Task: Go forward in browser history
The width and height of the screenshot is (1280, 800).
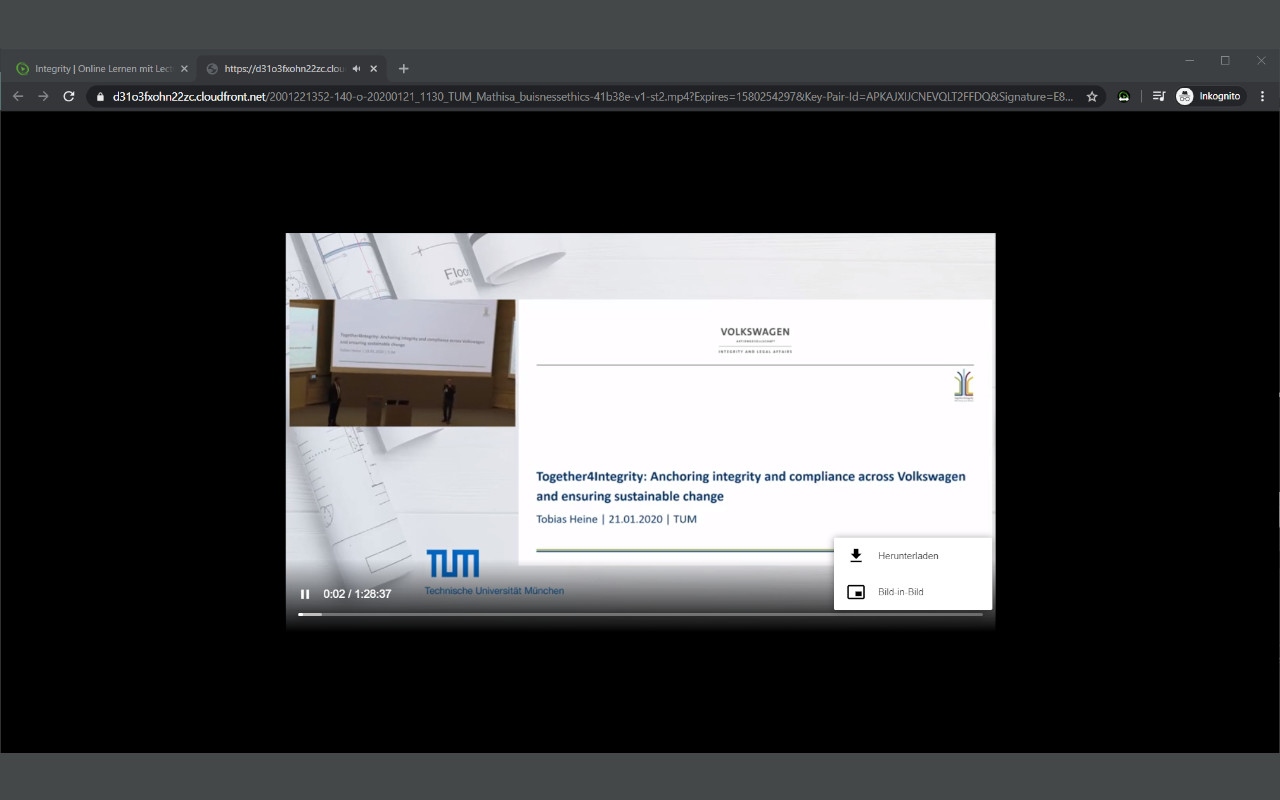Action: coord(43,96)
